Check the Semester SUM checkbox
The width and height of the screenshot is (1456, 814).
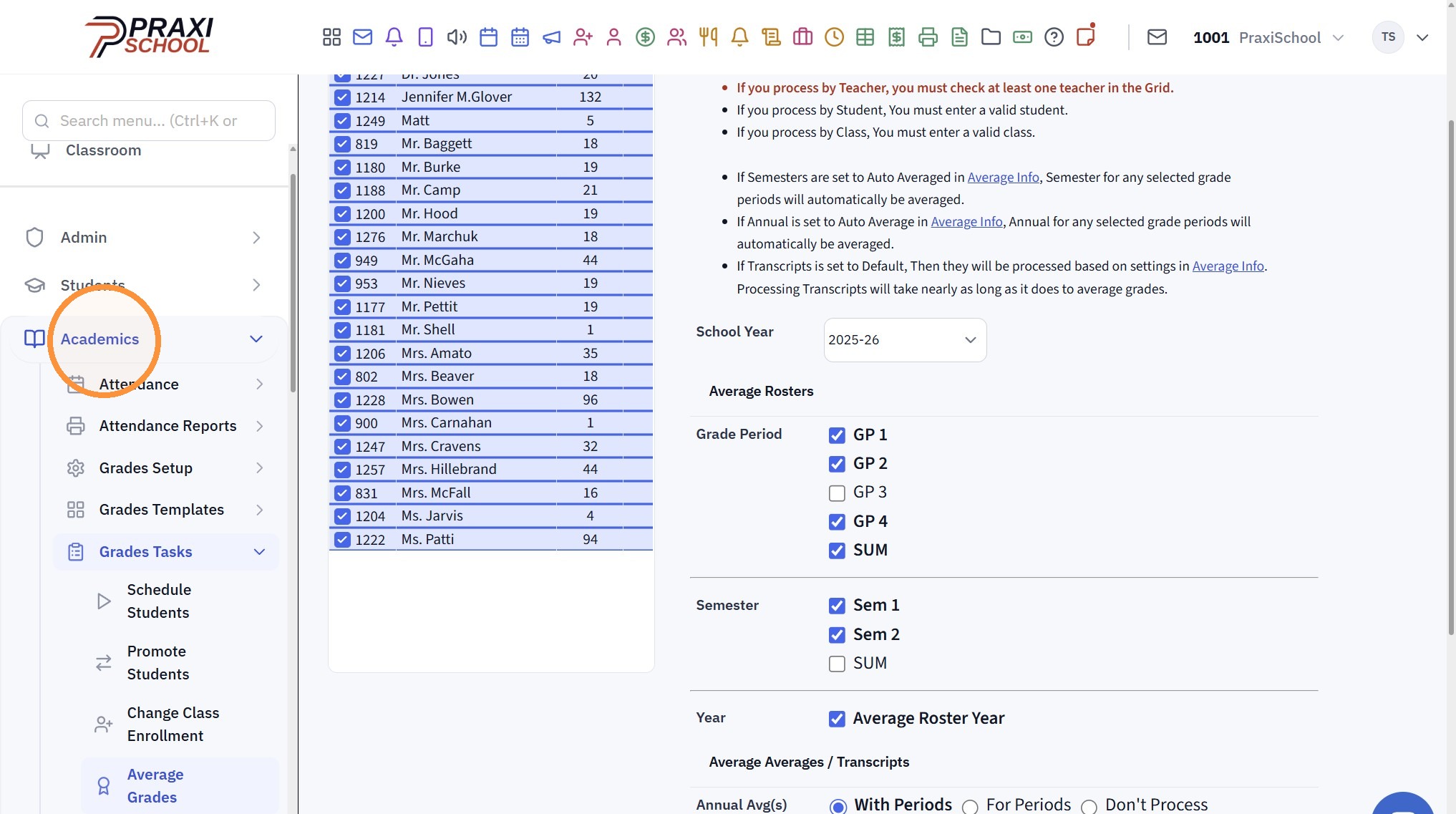click(x=837, y=664)
